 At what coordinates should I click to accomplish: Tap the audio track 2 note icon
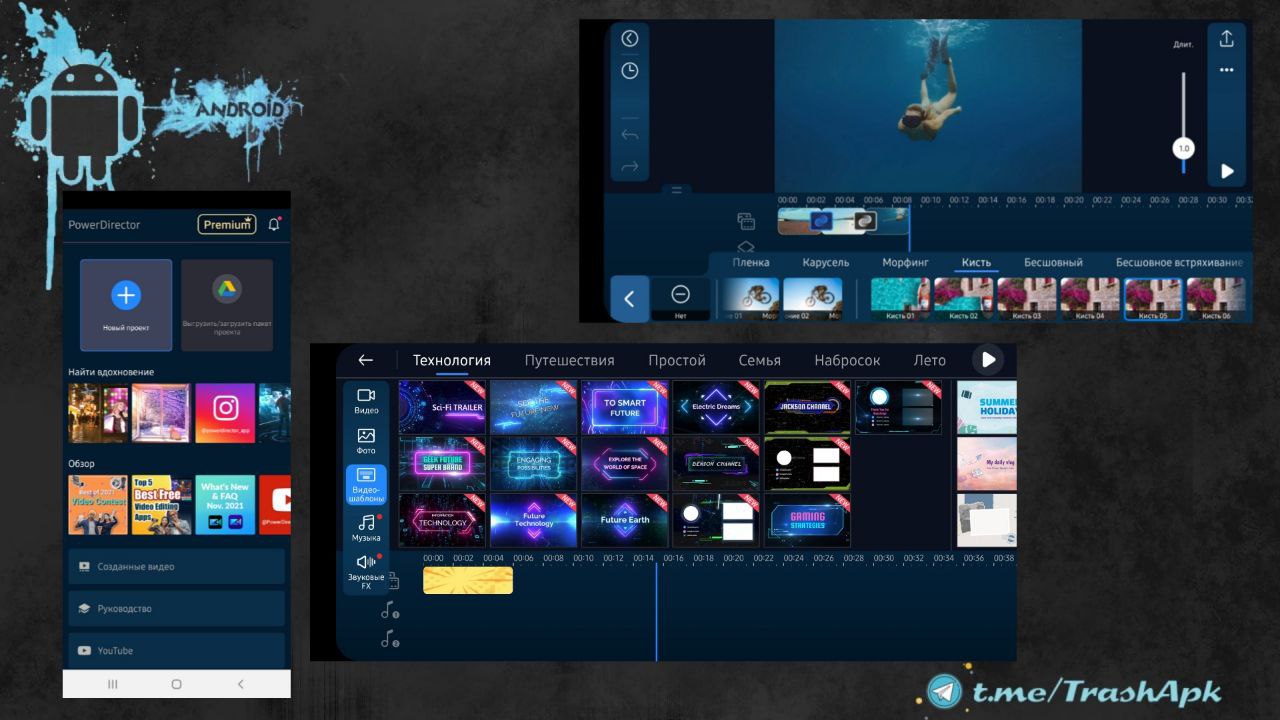390,639
